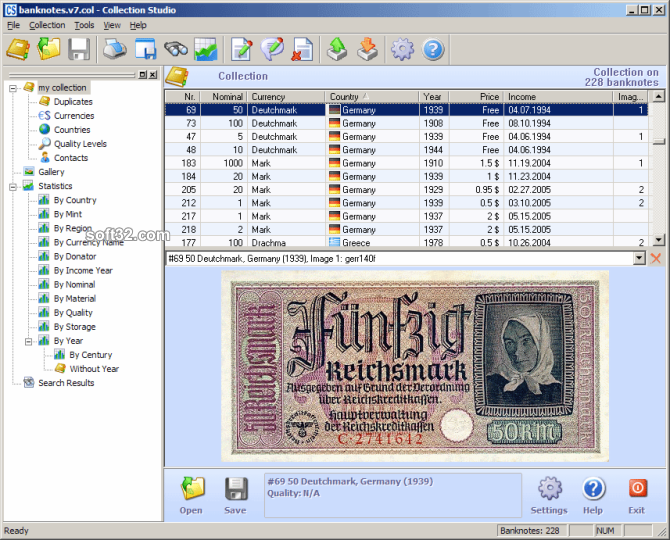Click the red Exit icon in bottom panel

pos(638,488)
